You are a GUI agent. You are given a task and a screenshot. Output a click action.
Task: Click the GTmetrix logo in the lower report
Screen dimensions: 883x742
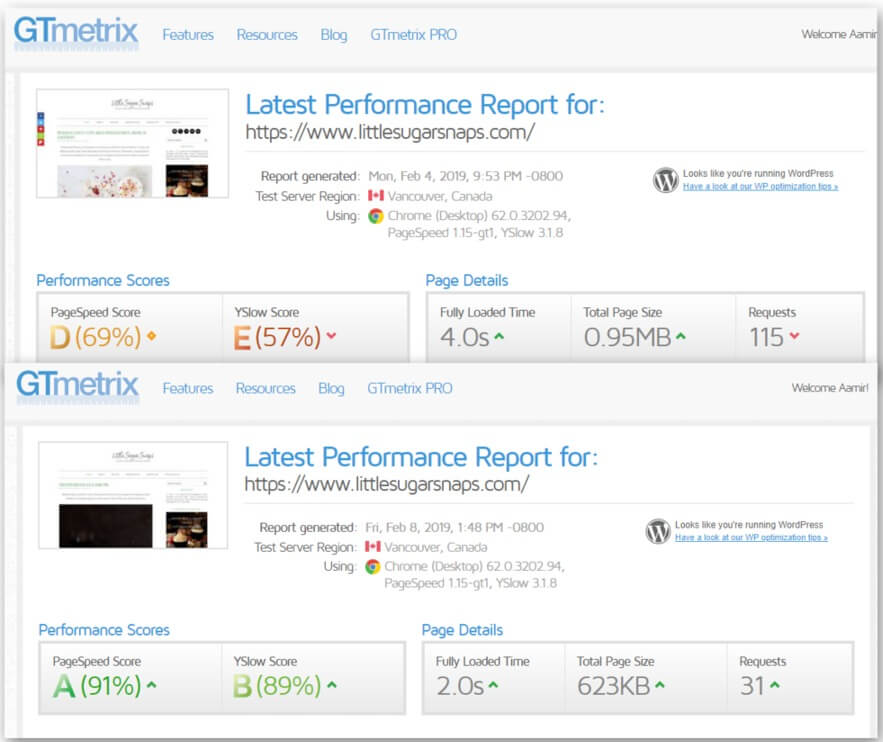tap(78, 386)
